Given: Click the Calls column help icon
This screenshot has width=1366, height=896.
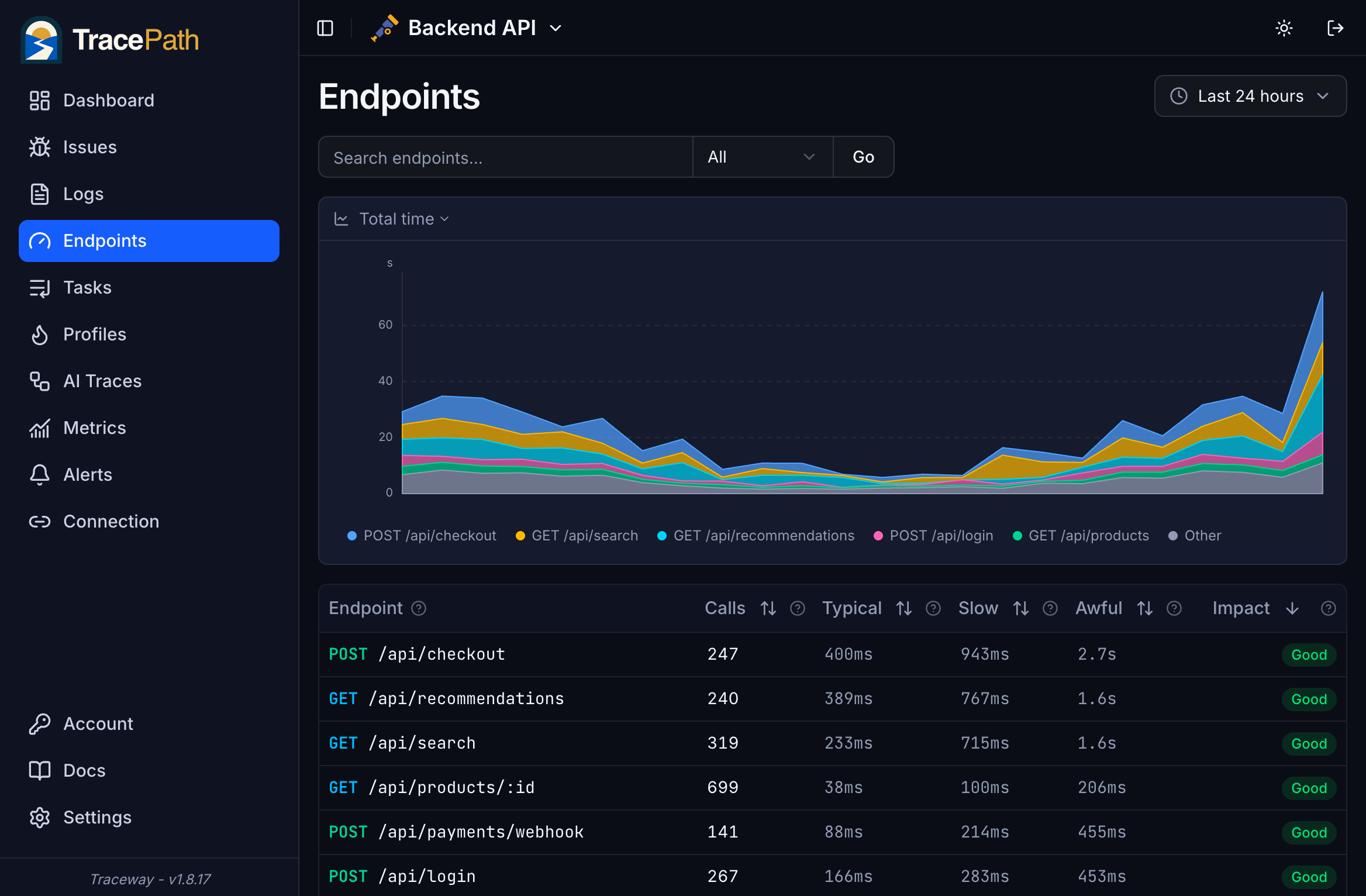Looking at the screenshot, I should pos(798,608).
